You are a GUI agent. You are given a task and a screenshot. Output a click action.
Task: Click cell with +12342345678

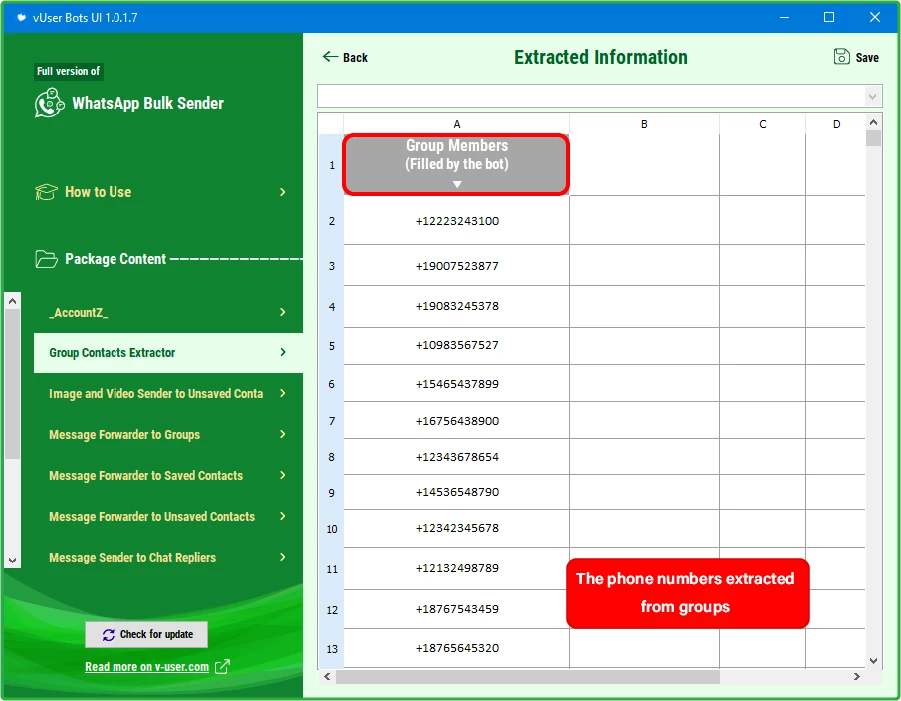pyautogui.click(x=456, y=528)
